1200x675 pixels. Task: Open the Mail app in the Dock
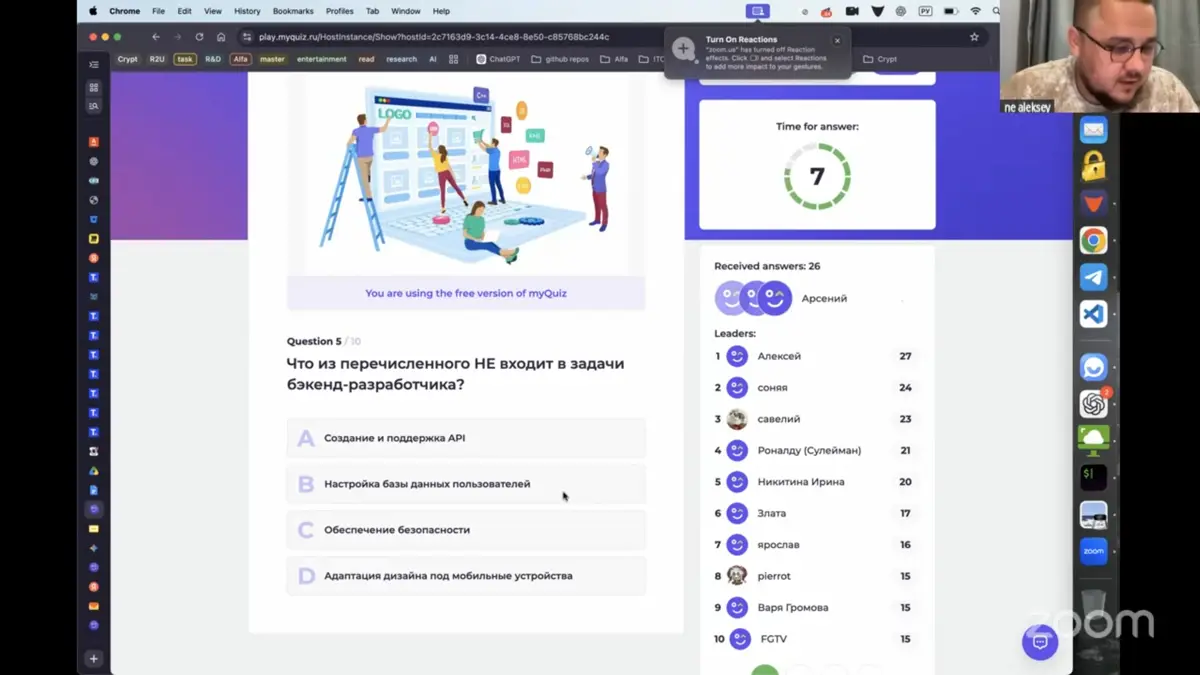[1093, 130]
